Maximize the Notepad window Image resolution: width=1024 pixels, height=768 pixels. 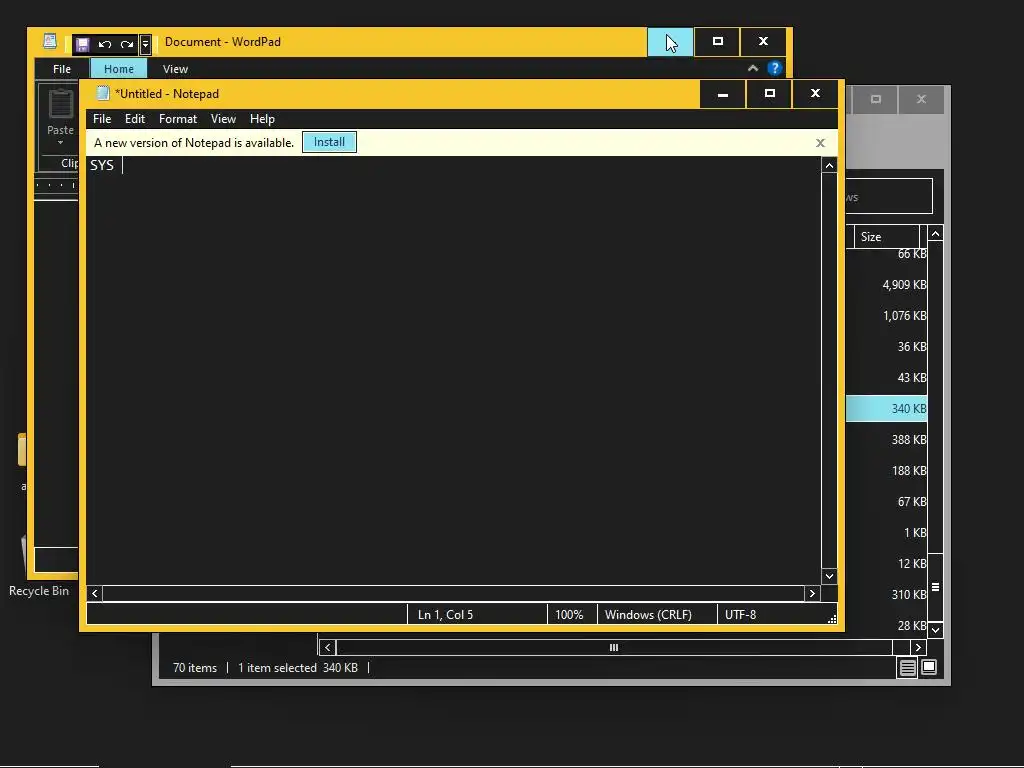click(769, 94)
